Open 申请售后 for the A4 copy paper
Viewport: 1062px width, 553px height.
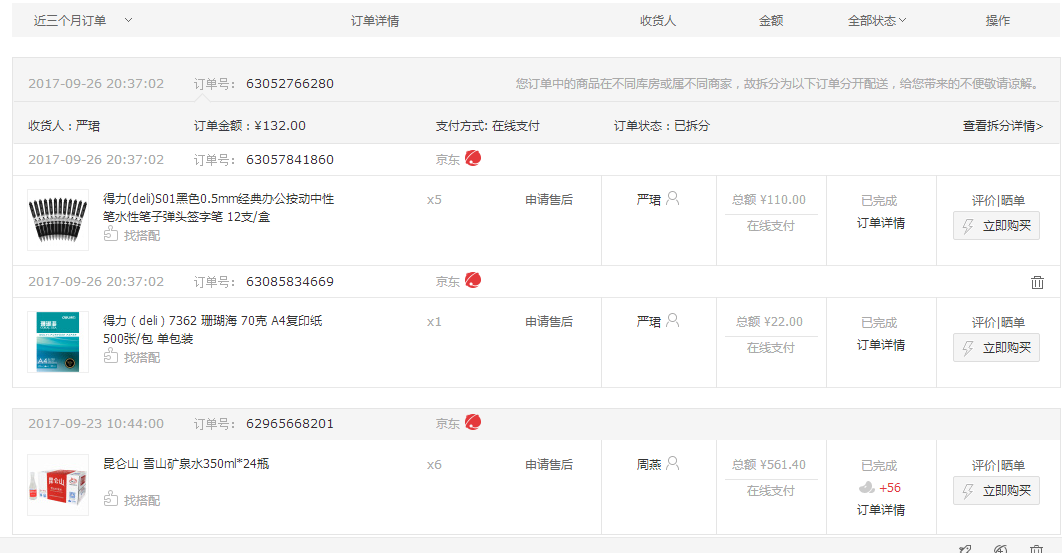(x=549, y=322)
